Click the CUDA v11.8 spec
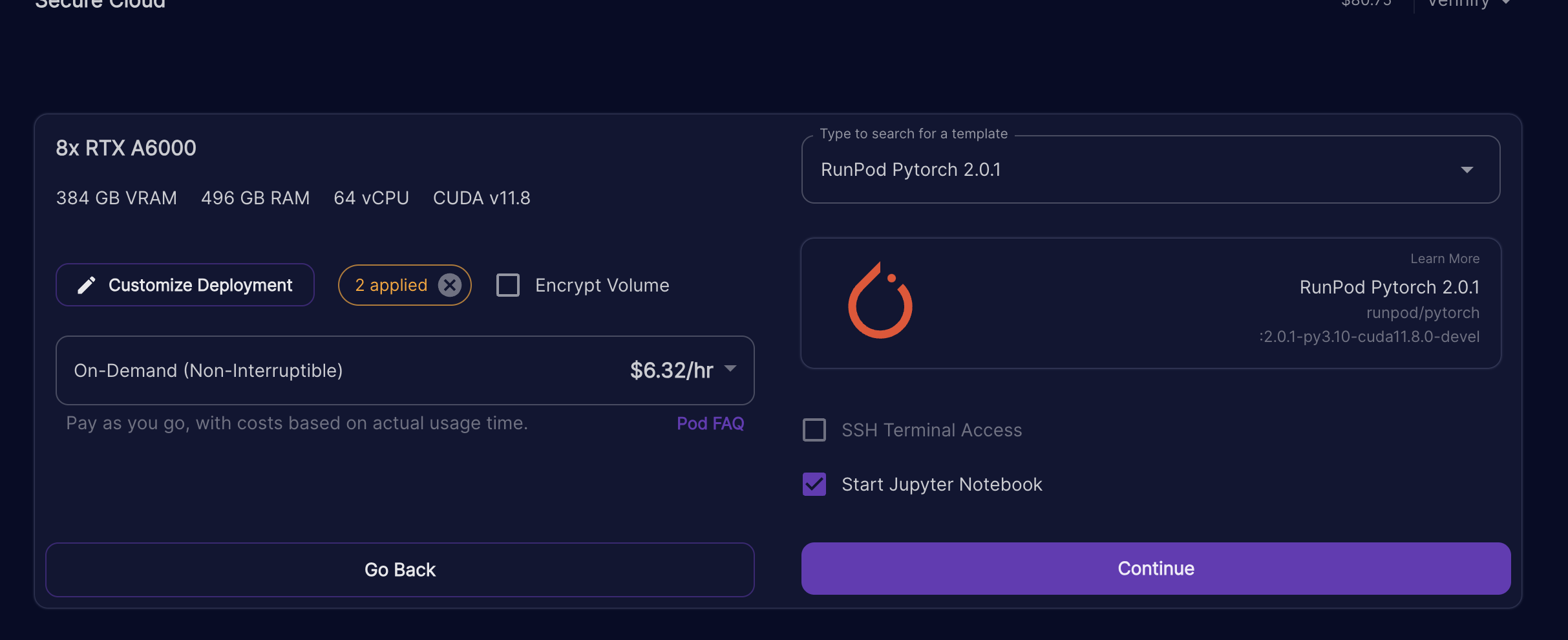 pos(482,198)
